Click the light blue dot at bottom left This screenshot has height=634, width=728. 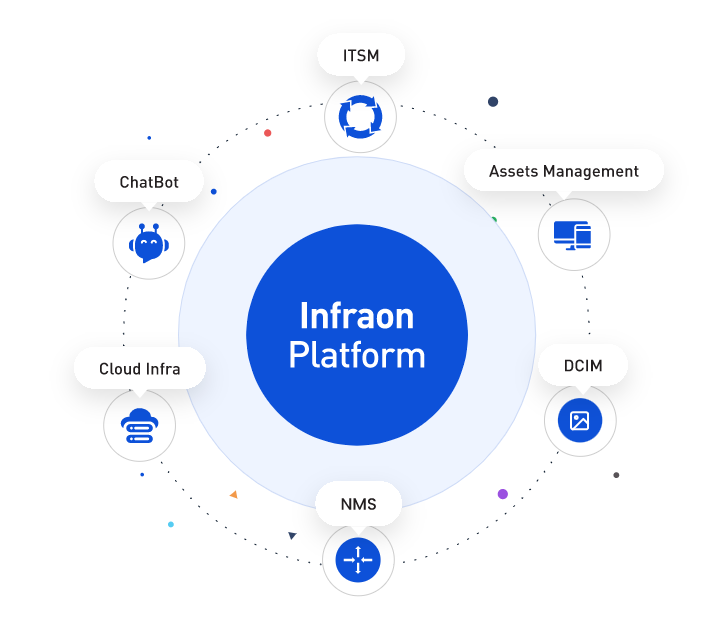(171, 524)
